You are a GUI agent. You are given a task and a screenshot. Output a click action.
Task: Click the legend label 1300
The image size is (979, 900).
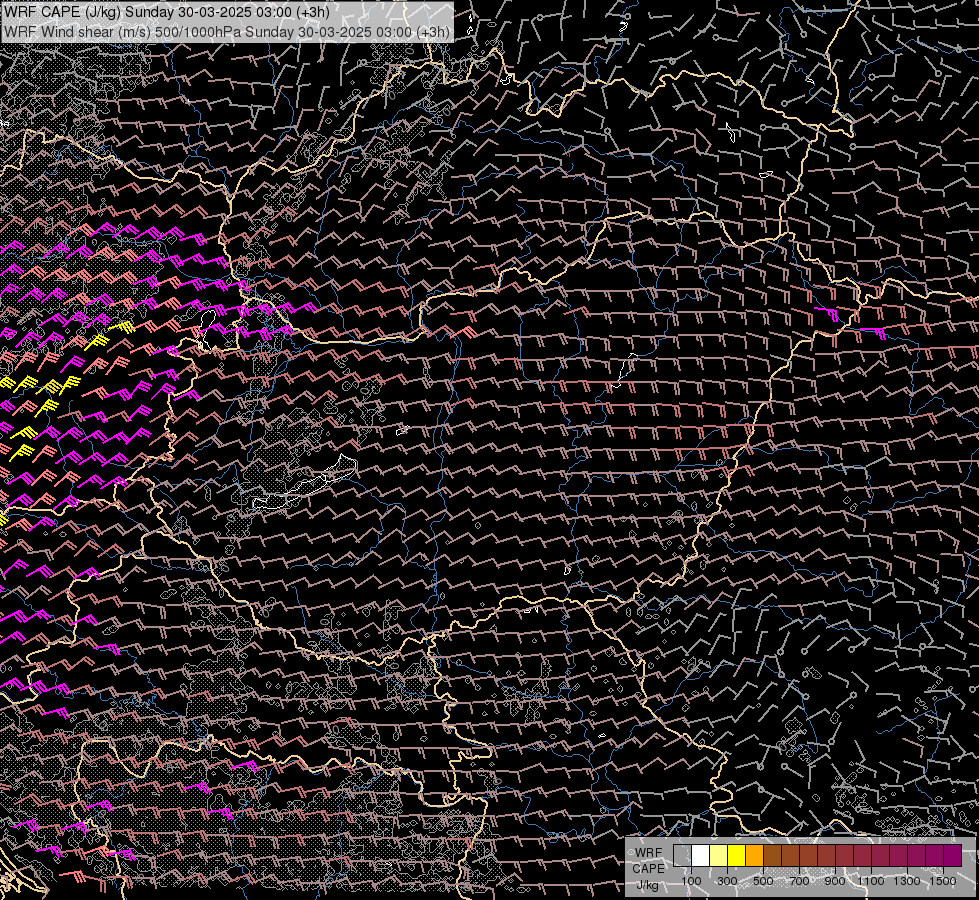pyautogui.click(x=907, y=881)
